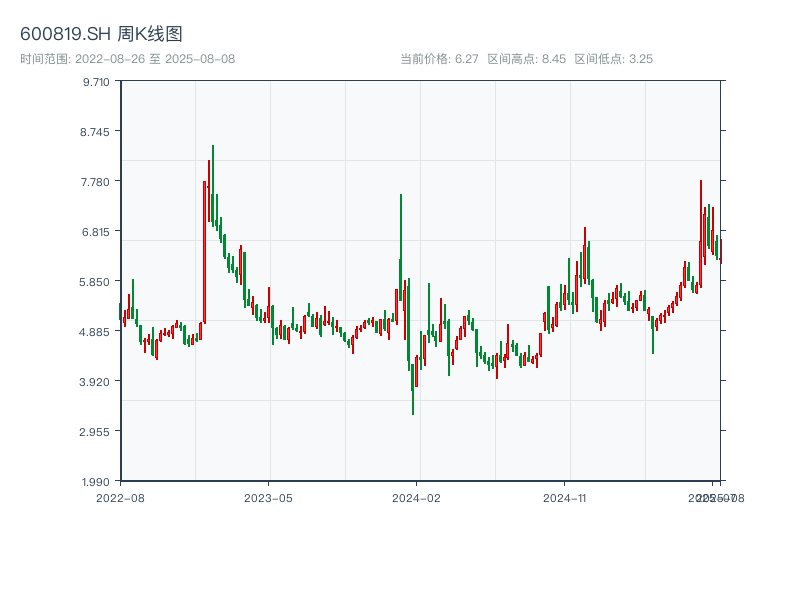Click the 2024-02 x-axis date label

click(417, 497)
